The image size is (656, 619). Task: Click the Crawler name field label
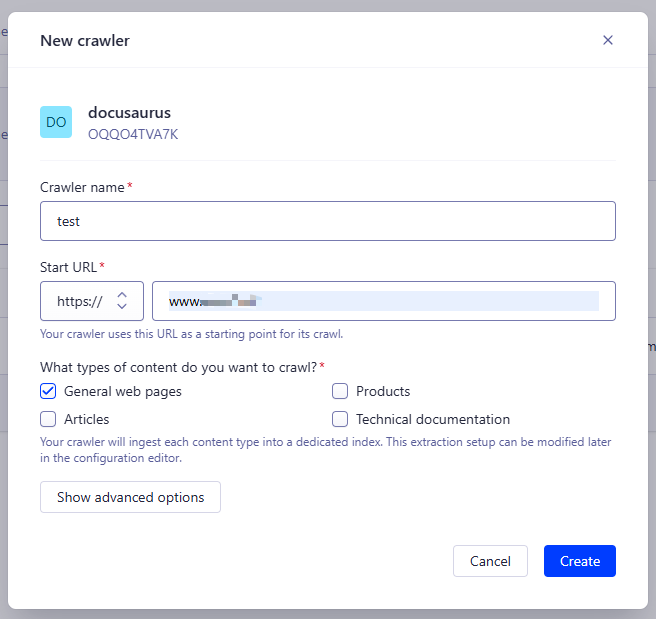(x=82, y=187)
